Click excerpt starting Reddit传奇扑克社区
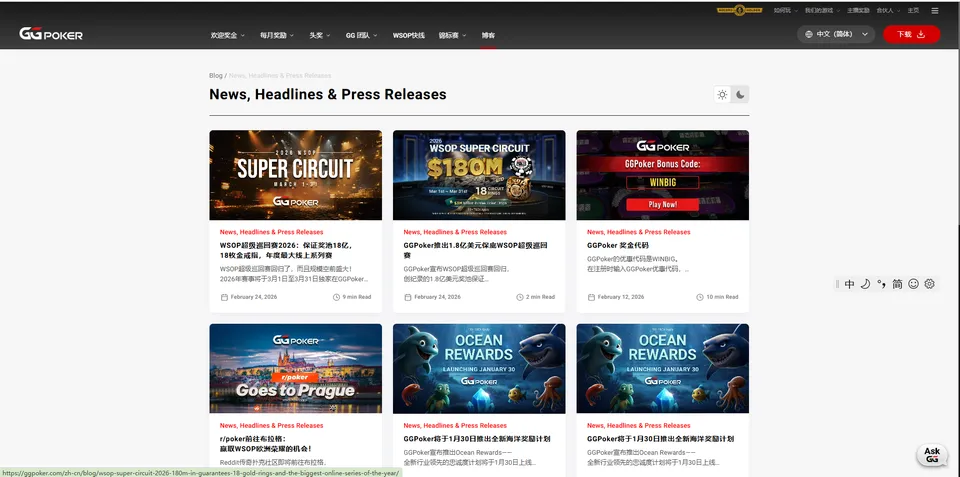The height and width of the screenshot is (477, 960). [274, 462]
